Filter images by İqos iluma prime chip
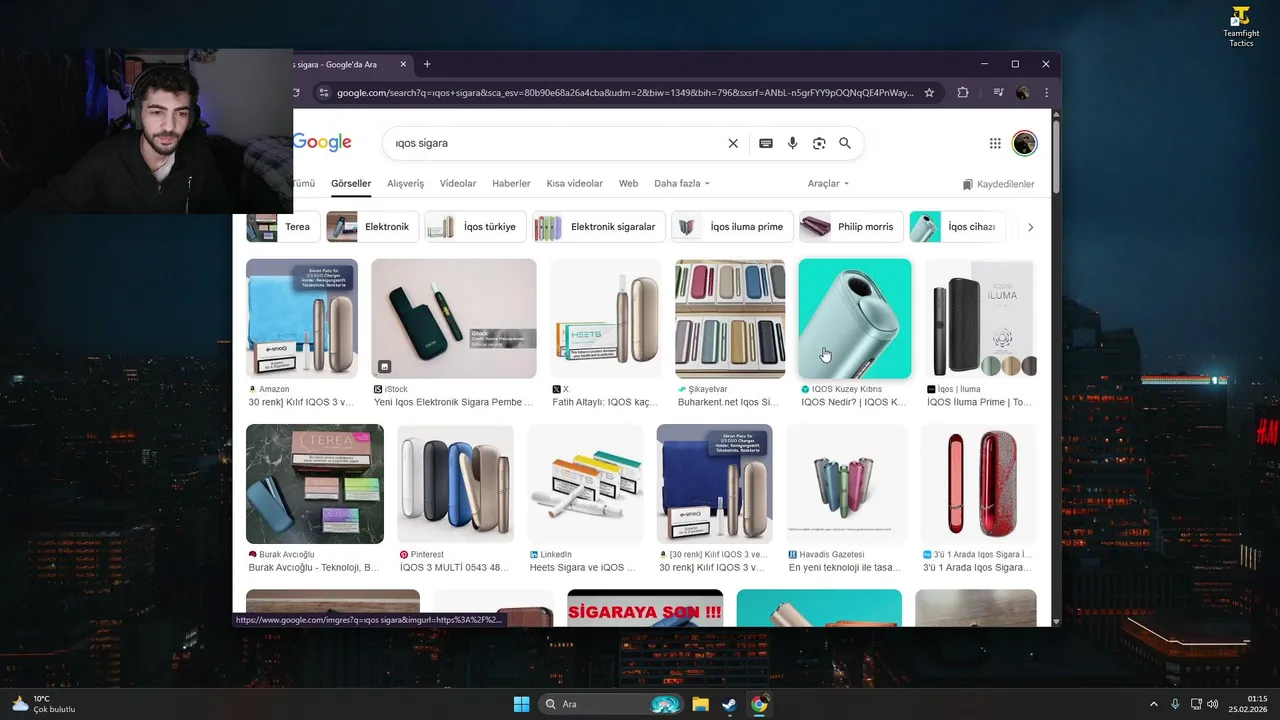This screenshot has height=720, width=1280. [x=732, y=227]
